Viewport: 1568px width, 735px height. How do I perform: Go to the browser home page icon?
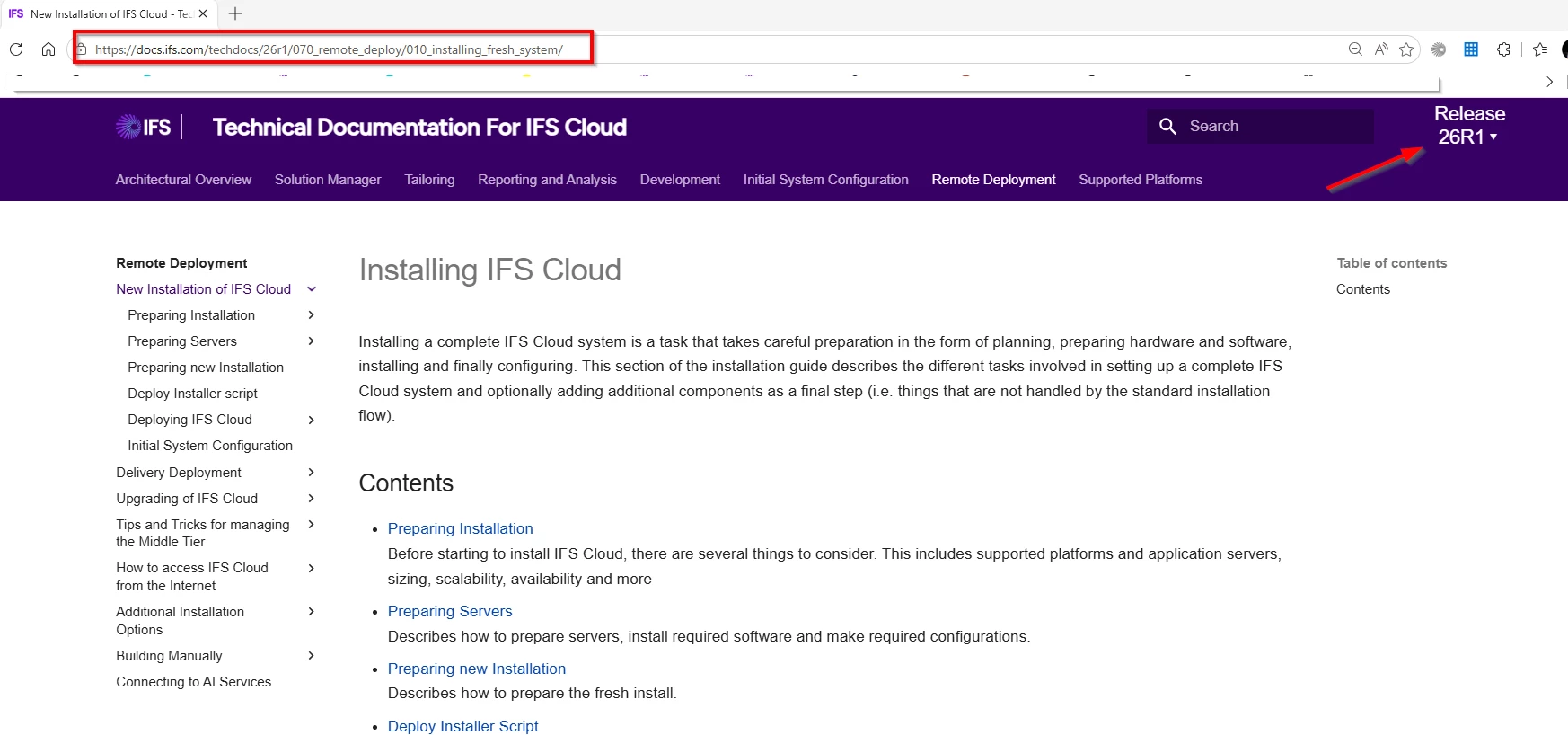click(x=48, y=49)
